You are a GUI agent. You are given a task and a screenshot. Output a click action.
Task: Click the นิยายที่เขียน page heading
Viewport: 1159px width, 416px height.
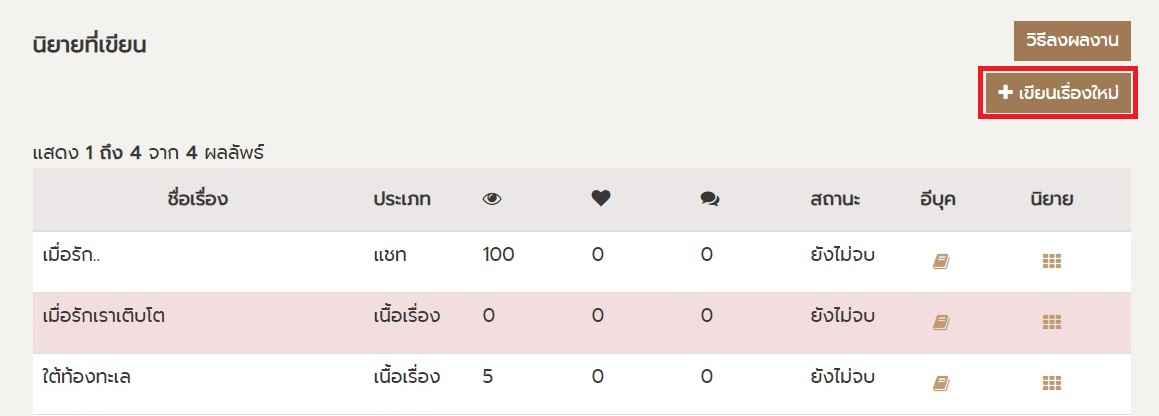click(x=90, y=44)
